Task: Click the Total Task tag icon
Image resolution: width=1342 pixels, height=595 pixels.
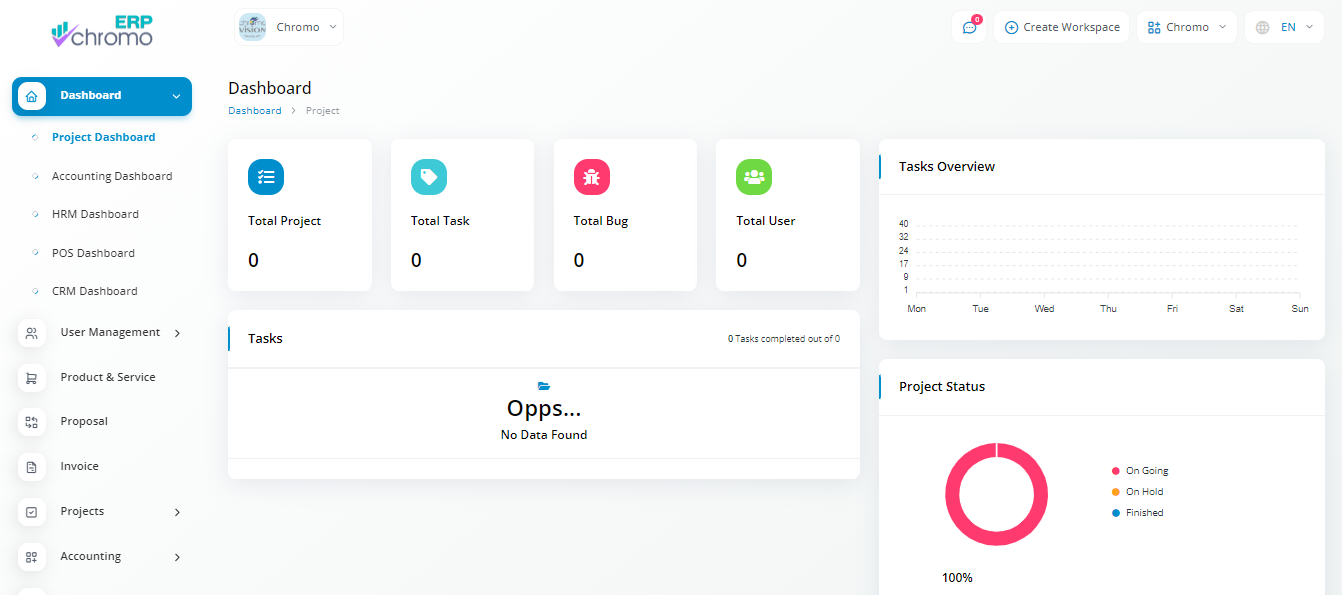Action: (429, 177)
